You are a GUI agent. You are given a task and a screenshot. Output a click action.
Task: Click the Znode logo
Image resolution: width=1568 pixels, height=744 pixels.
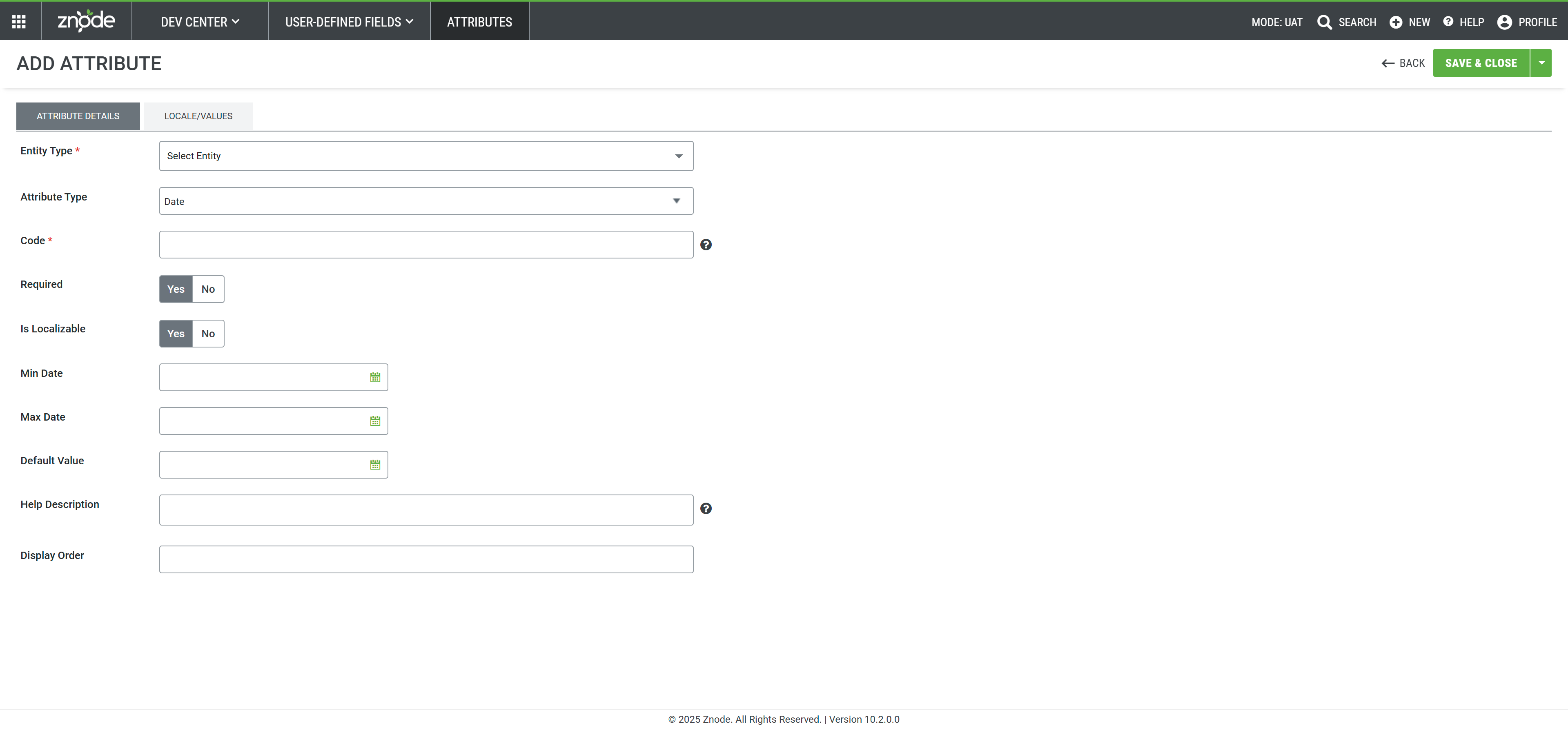coord(86,21)
